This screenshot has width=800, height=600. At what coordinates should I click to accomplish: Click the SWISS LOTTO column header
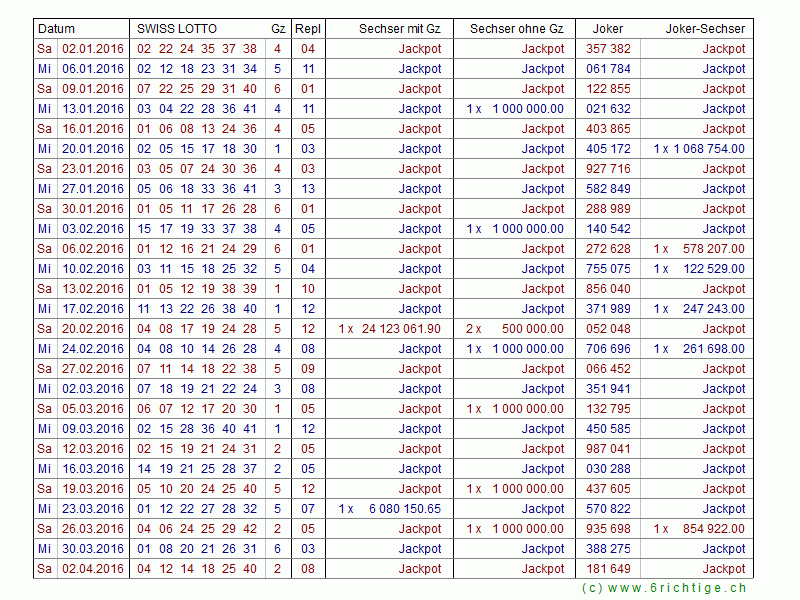click(x=177, y=29)
